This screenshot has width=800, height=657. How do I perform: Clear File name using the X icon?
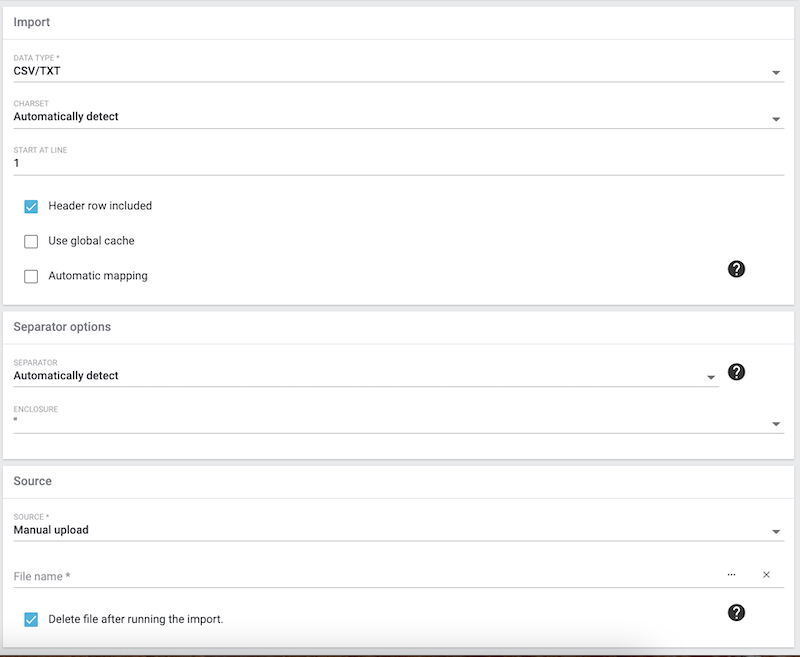(x=766, y=575)
